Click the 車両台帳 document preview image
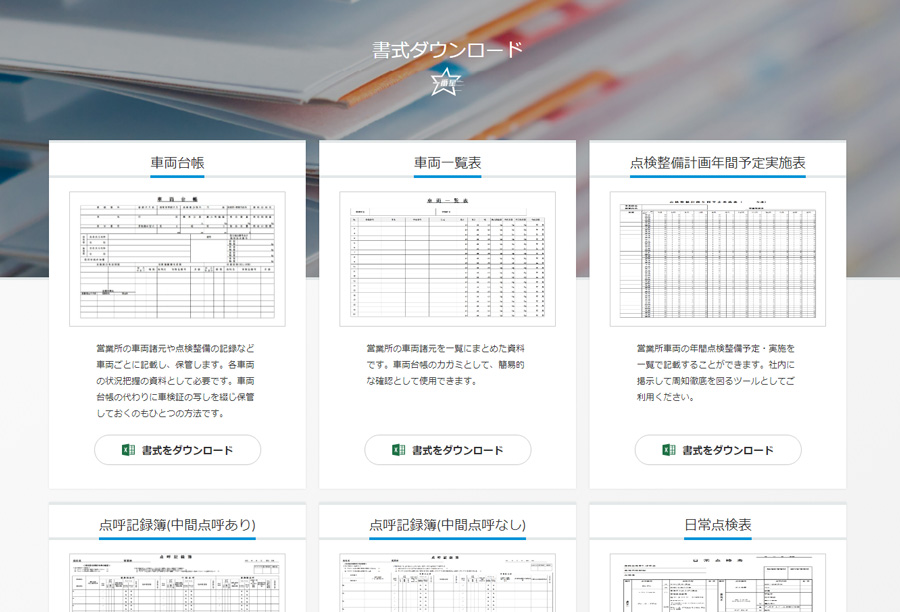The height and width of the screenshot is (612, 900). click(x=178, y=254)
